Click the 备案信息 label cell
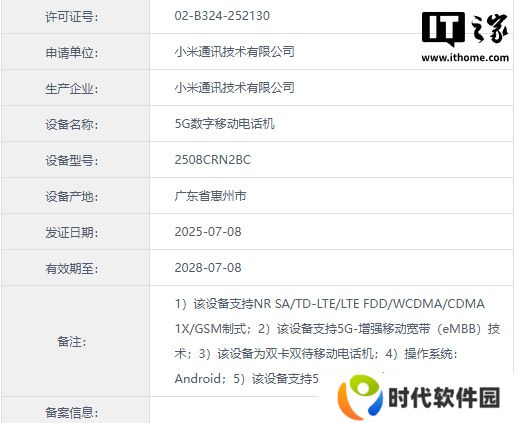The image size is (519, 423). tap(75, 410)
